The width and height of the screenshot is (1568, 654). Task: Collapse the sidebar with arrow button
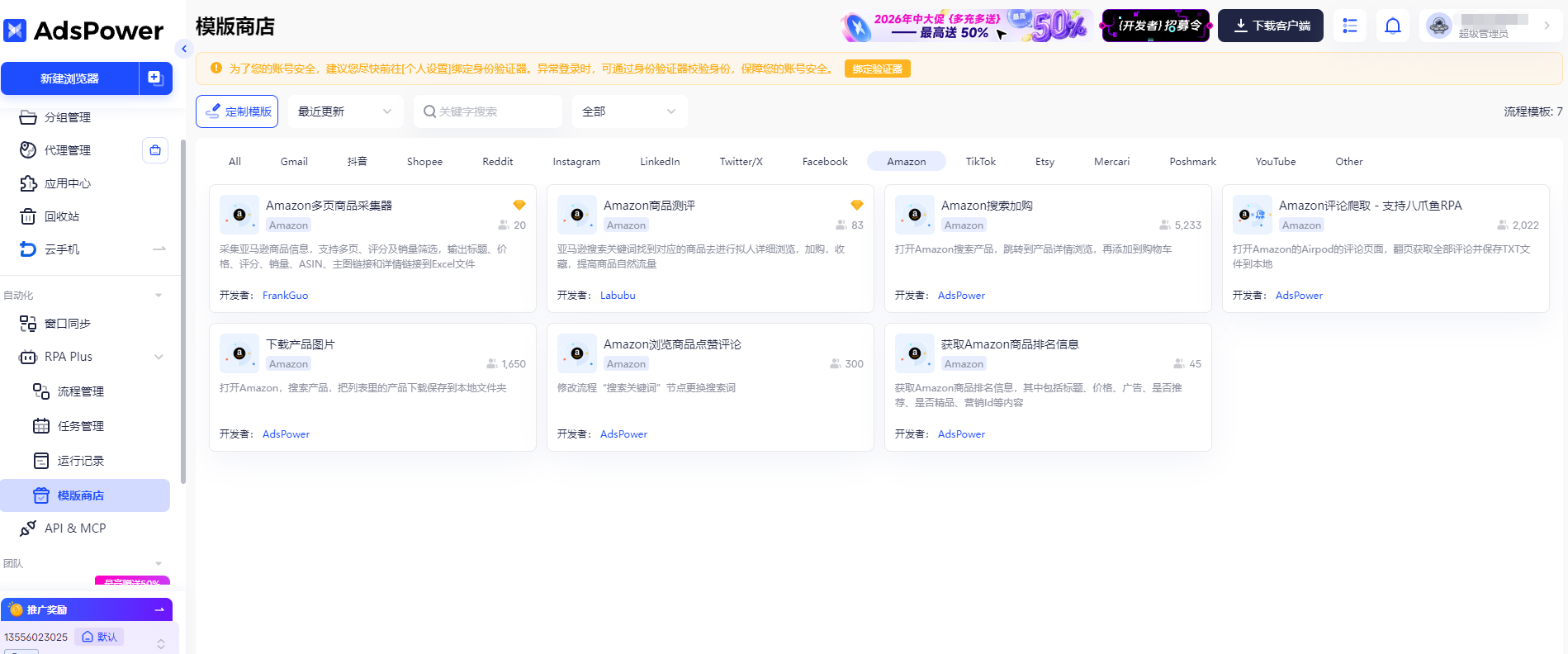point(184,49)
